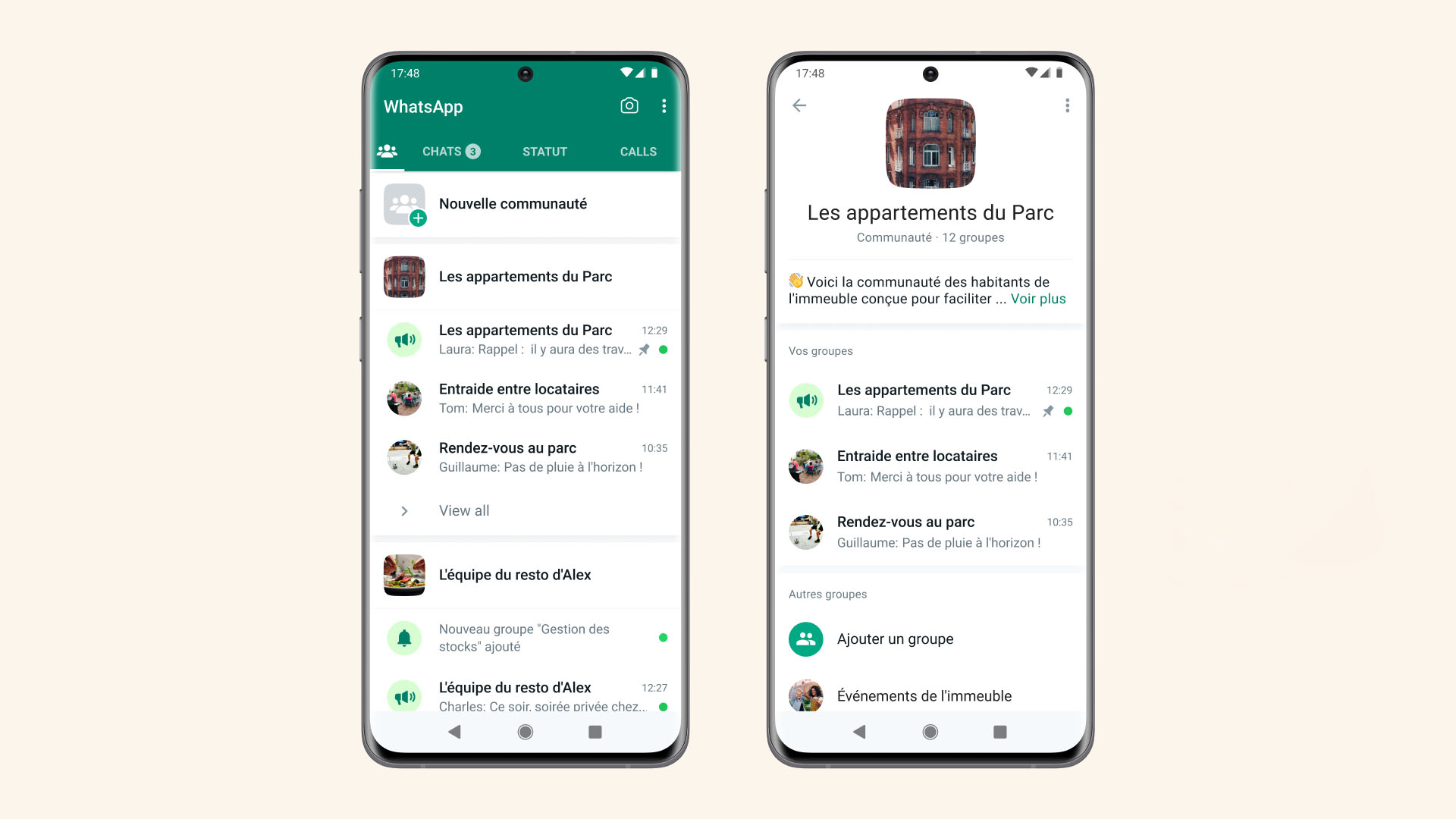Screen dimensions: 1456x819
Task: Tap 'Nouvelle communauté' button to create community
Action: click(x=514, y=204)
